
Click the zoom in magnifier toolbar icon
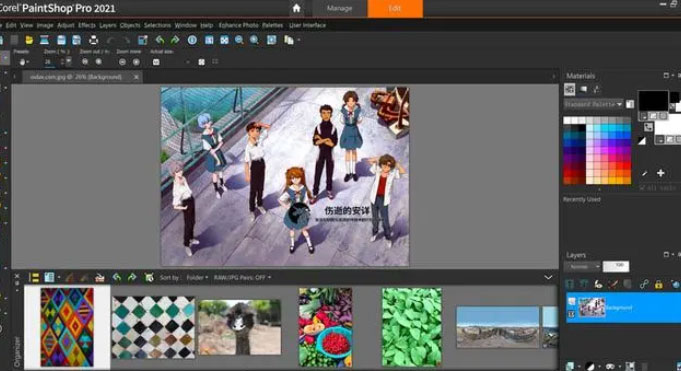[x=254, y=40]
